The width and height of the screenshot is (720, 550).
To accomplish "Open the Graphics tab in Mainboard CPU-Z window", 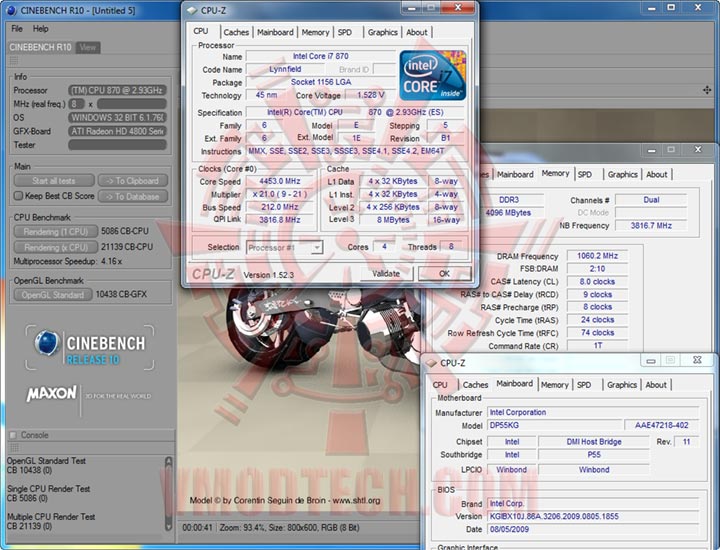I will pos(622,385).
